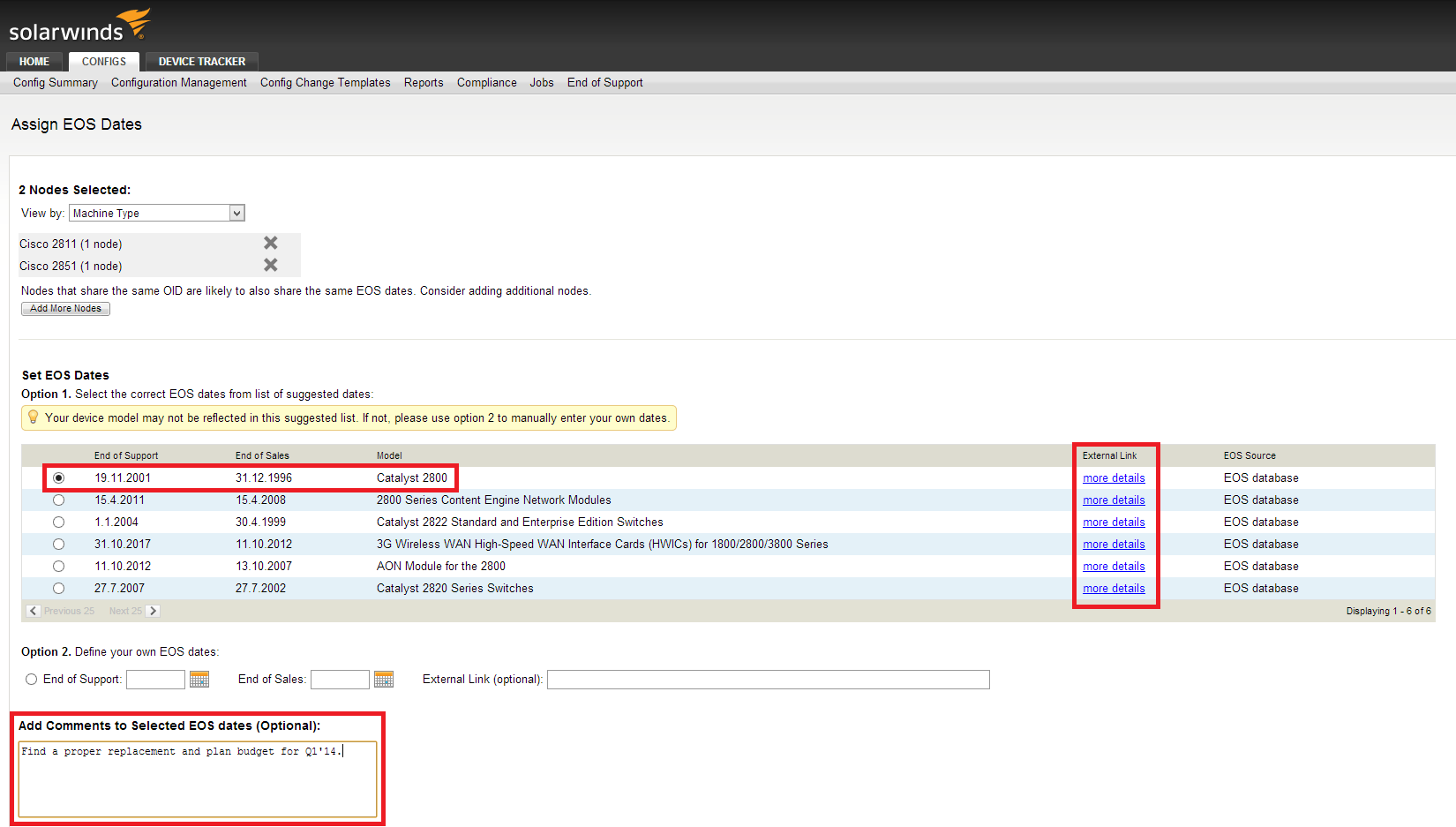This screenshot has height=827, width=1456.
Task: Select the AON Module for the 2800 radio button
Action: [59, 567]
